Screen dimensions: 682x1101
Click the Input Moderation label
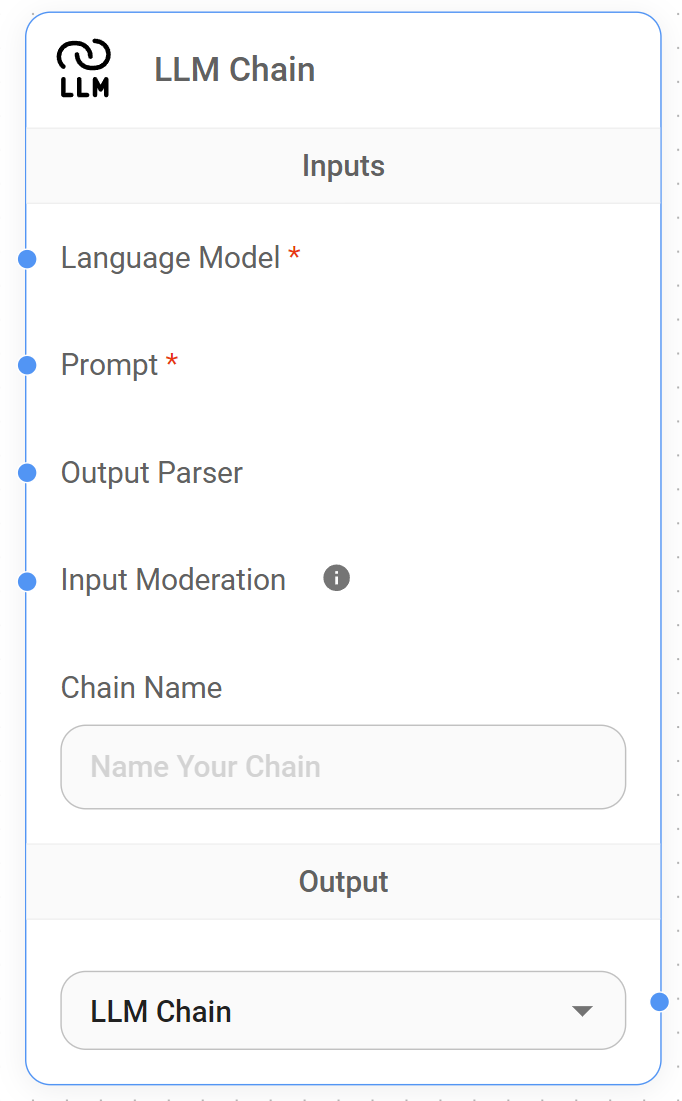tap(173, 579)
